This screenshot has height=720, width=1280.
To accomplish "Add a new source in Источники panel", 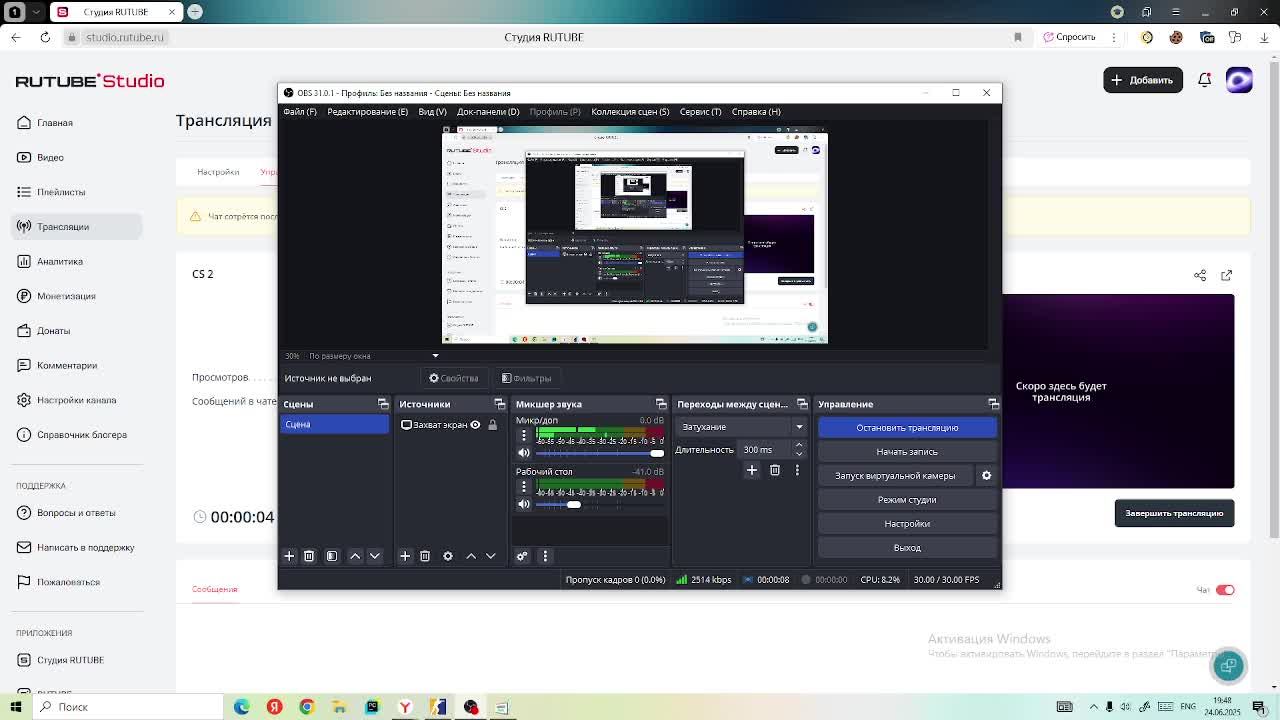I will pos(405,556).
